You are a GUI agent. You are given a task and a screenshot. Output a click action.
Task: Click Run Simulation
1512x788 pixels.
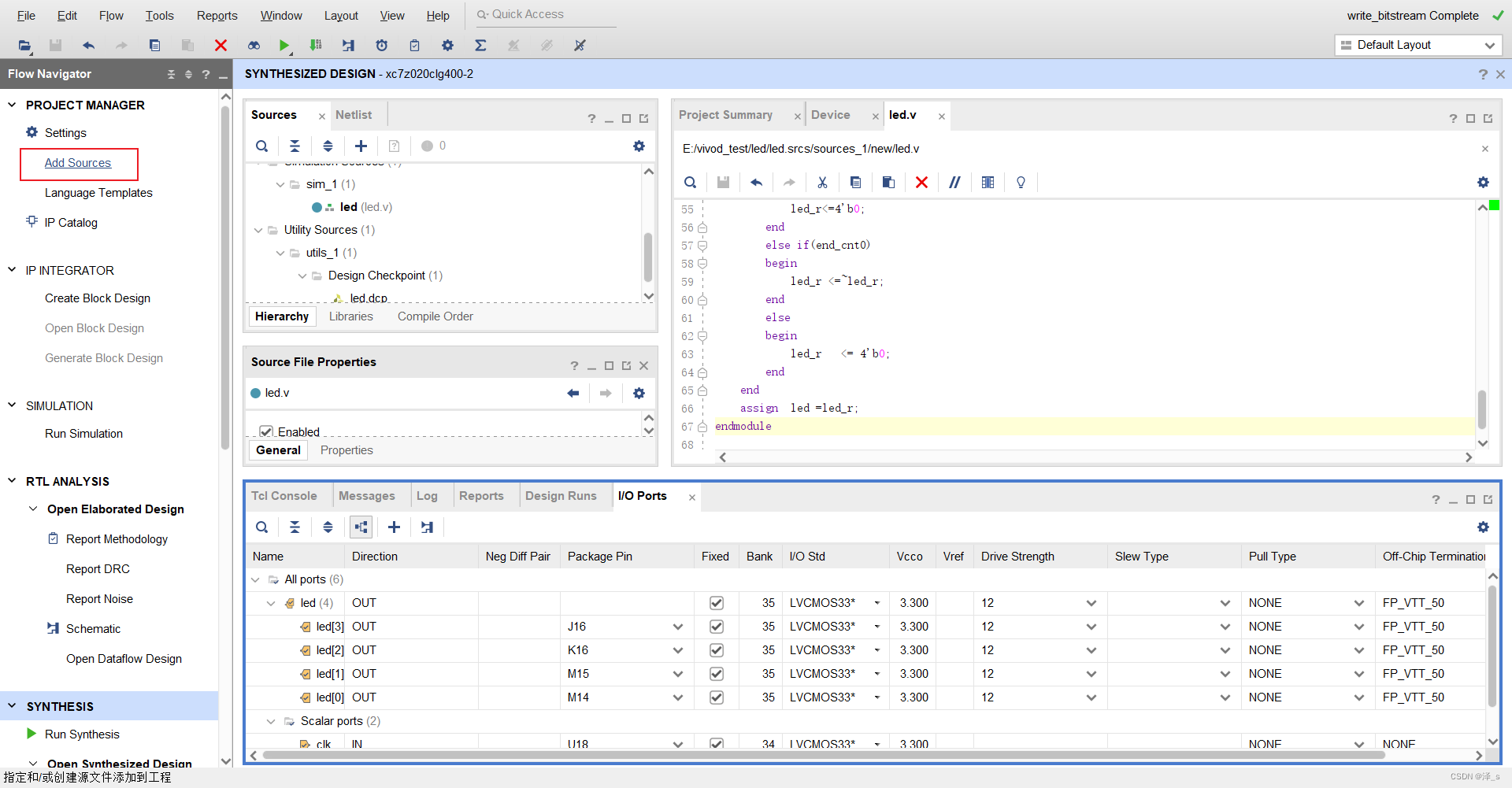tap(83, 434)
